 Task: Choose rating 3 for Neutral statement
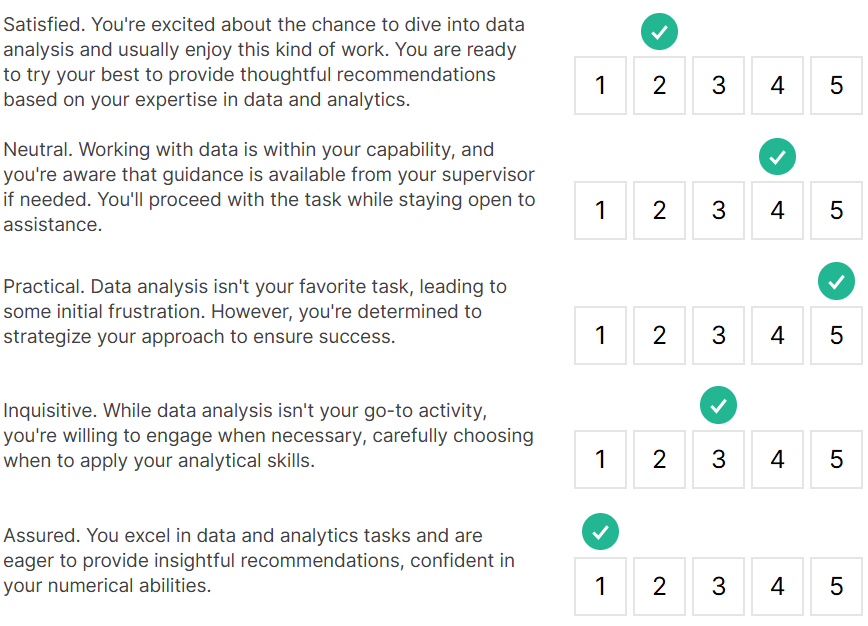(x=718, y=211)
